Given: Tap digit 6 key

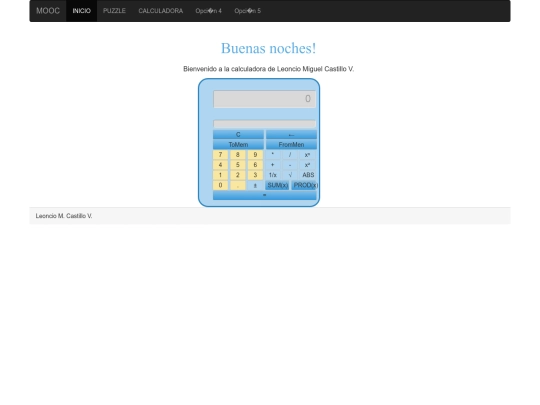Looking at the screenshot, I should coord(255,165).
